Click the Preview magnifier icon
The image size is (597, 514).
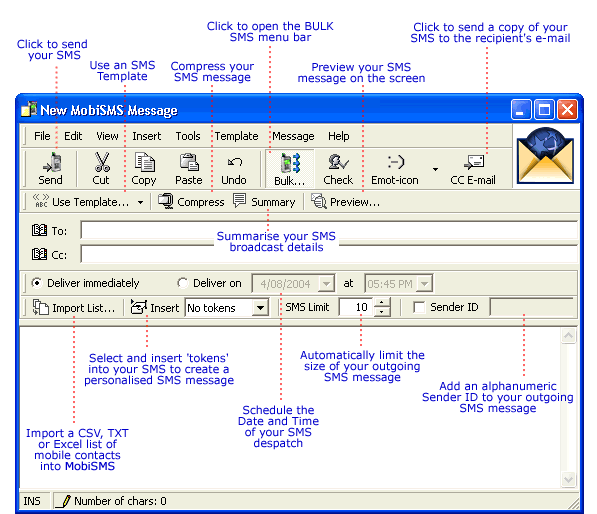(319, 201)
